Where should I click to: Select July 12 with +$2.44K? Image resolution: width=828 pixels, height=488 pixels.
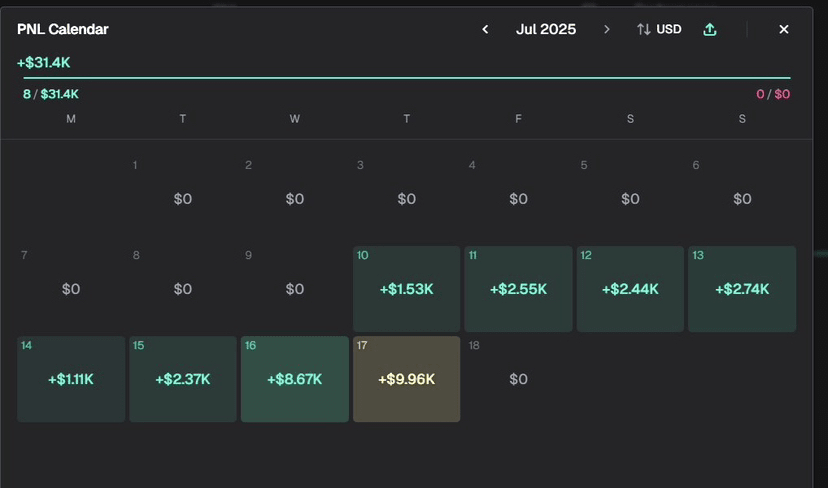630,289
